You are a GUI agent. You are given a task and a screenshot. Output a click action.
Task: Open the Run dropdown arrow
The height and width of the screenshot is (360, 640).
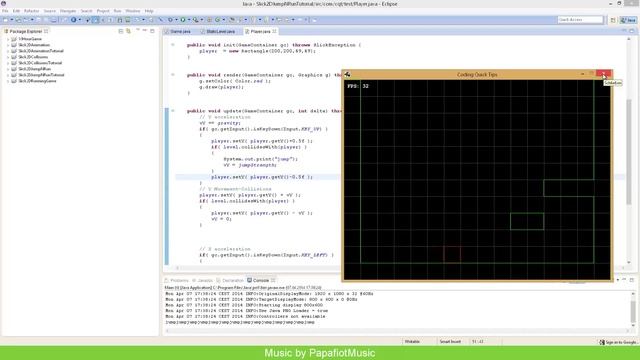click(x=189, y=20)
